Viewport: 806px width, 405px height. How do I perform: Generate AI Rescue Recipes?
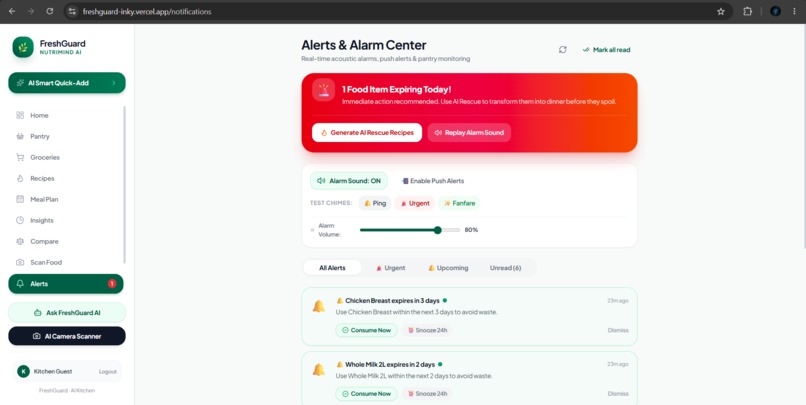(367, 133)
